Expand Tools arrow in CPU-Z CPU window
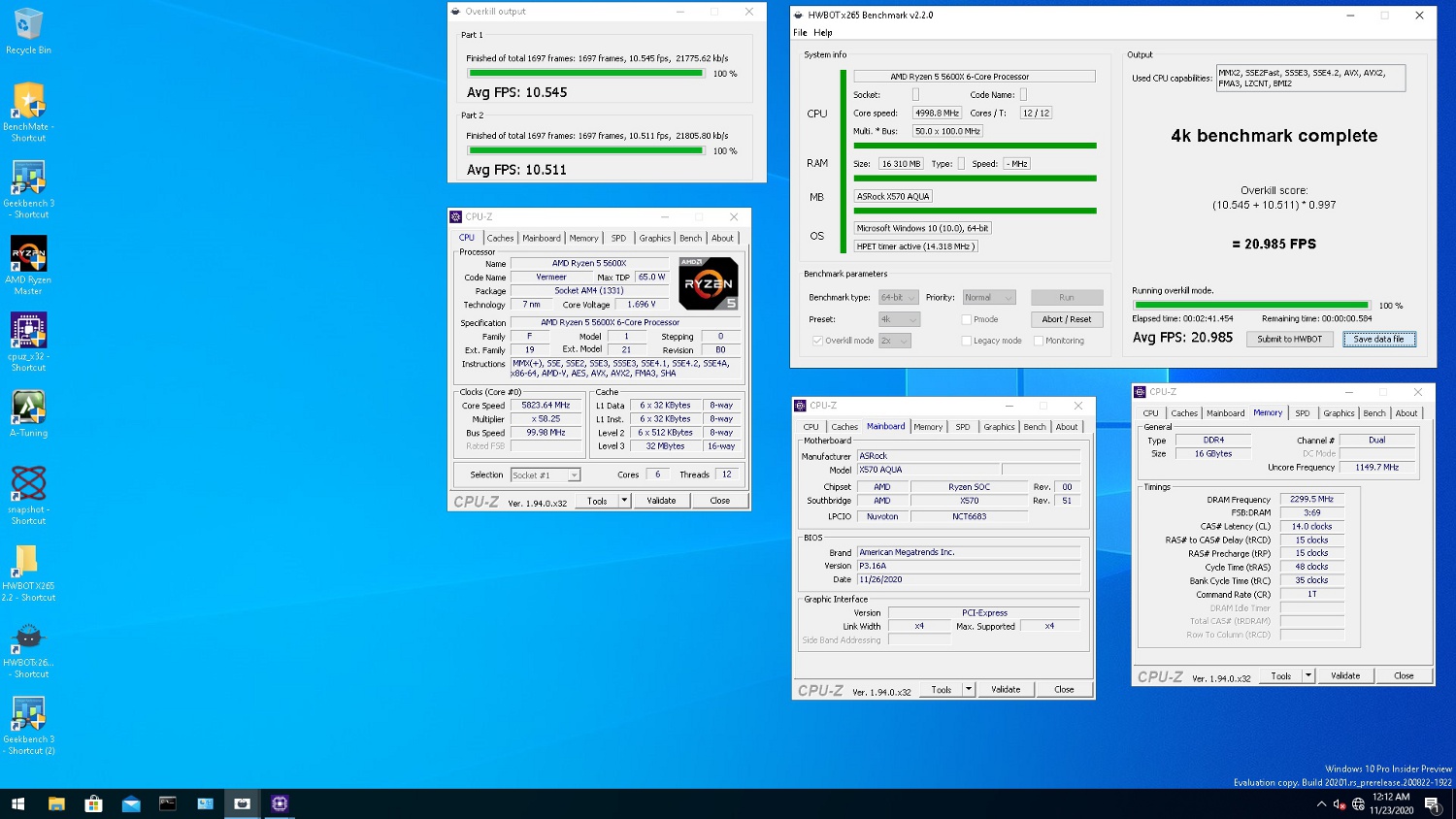1456x819 pixels. click(624, 501)
